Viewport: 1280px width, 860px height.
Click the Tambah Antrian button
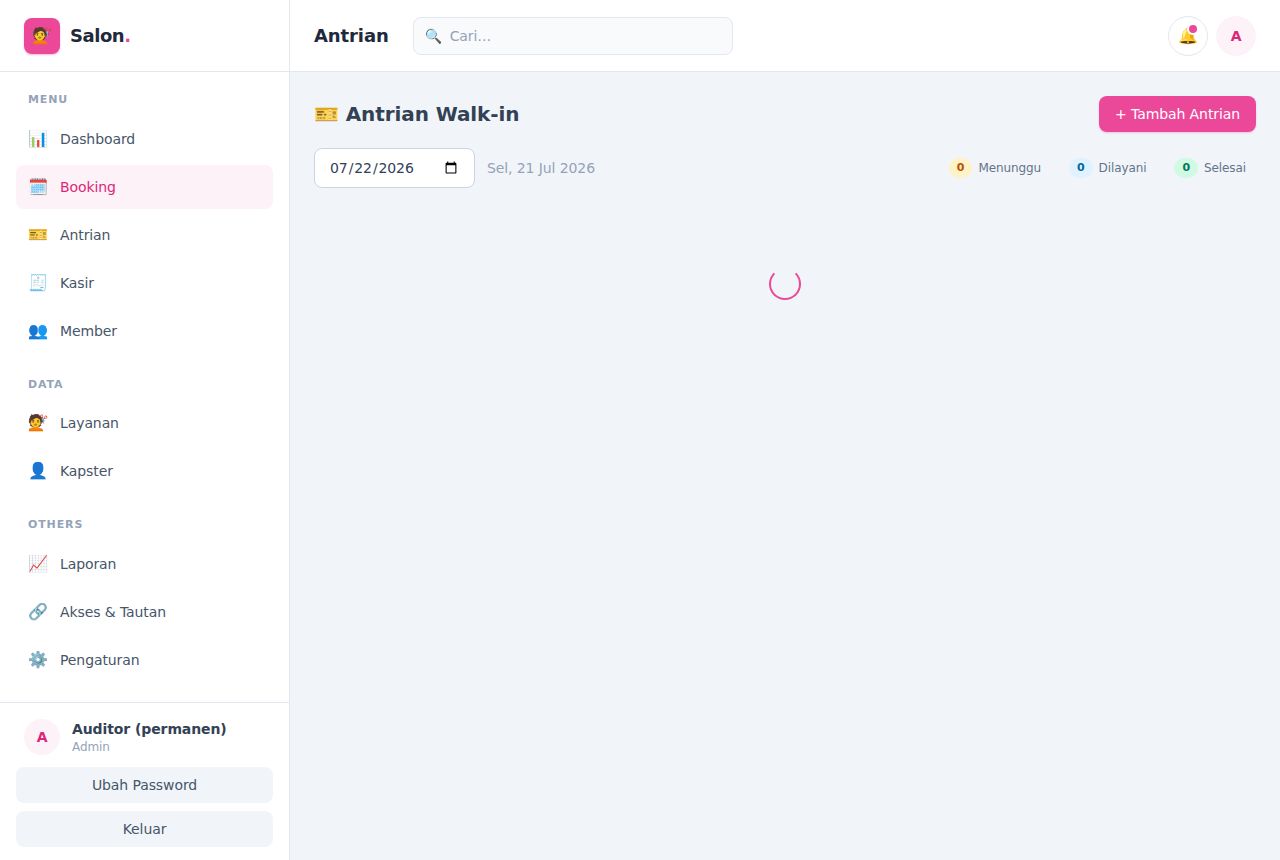pyautogui.click(x=1177, y=114)
